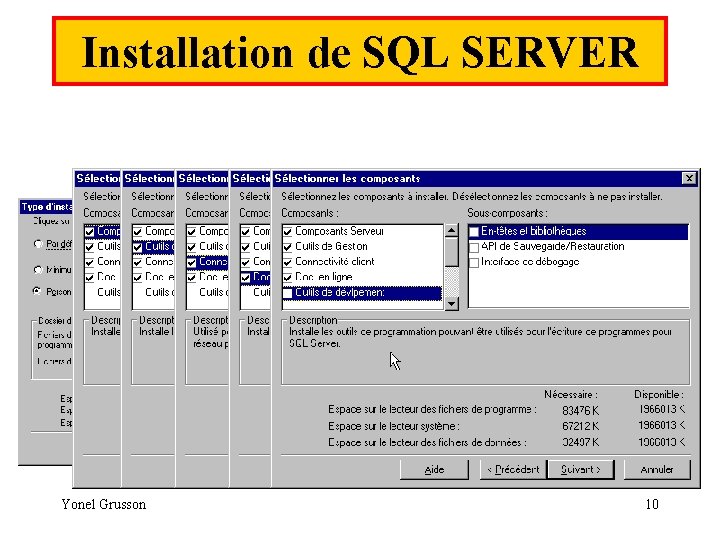This screenshot has width=720, height=540.
Task: Click the front dialog title 'Sélectionner les composants'
Action: coord(347,178)
